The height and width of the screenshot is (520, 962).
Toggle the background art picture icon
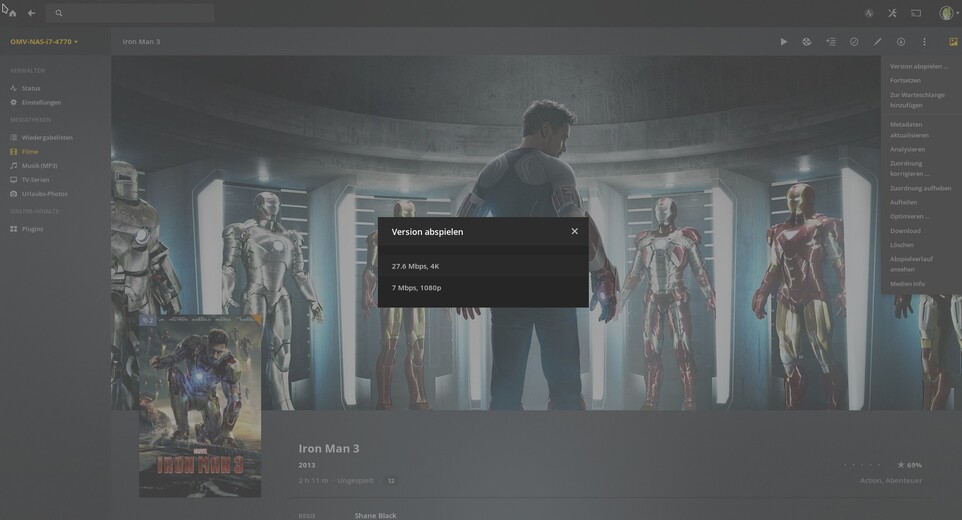pyautogui.click(x=953, y=42)
